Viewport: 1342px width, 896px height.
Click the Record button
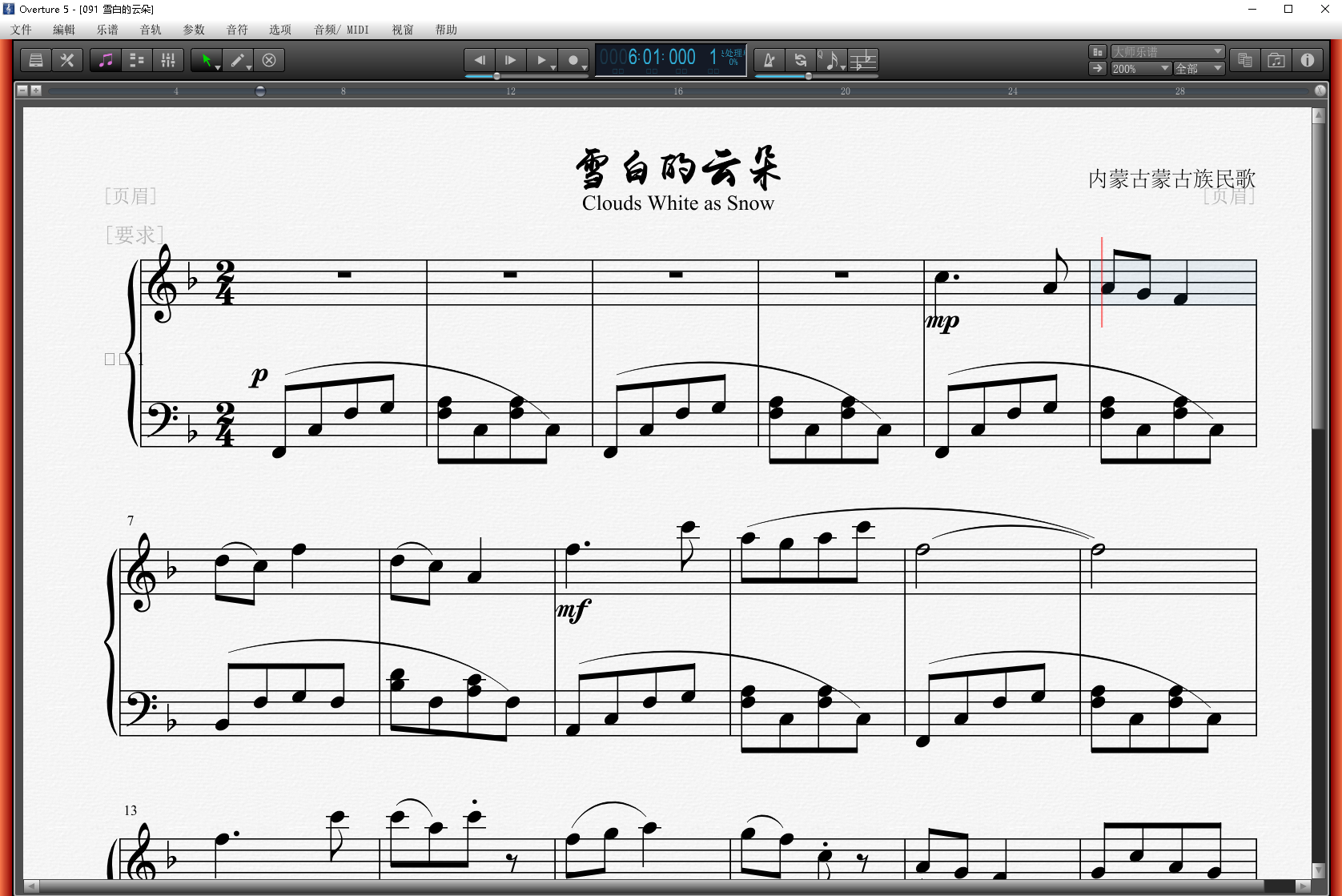(x=573, y=60)
